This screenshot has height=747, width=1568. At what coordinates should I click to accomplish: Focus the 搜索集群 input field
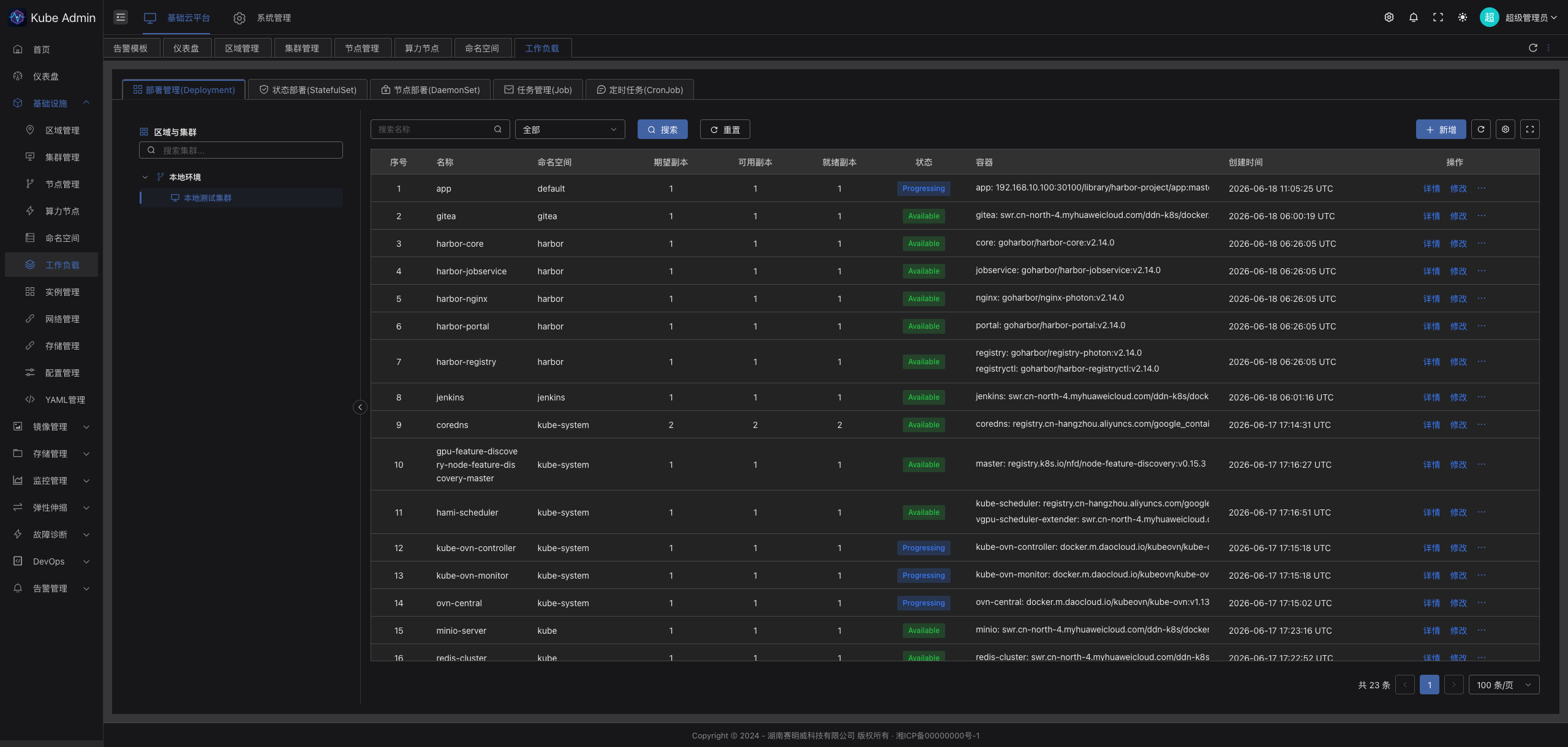(241, 150)
